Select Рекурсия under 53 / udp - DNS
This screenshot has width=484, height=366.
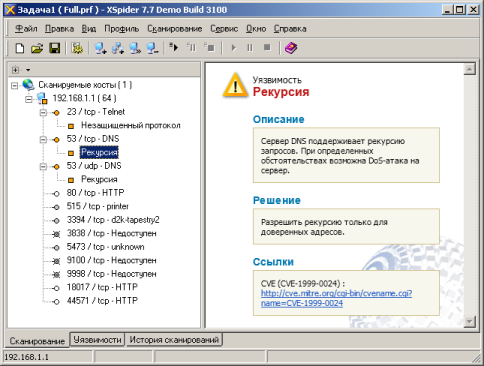click(x=99, y=179)
